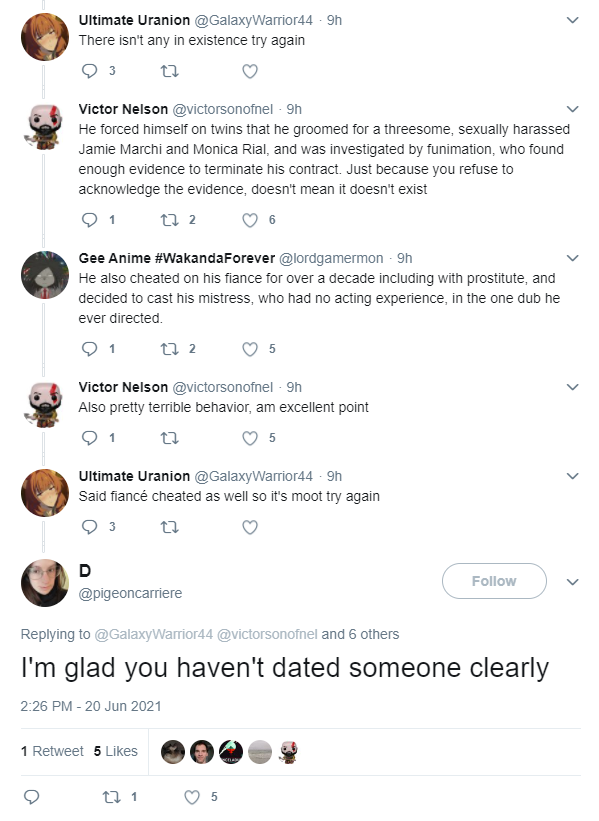Like the 'There isn't any in existence' tweet
Screen dimensions: 599x821
pos(250,71)
